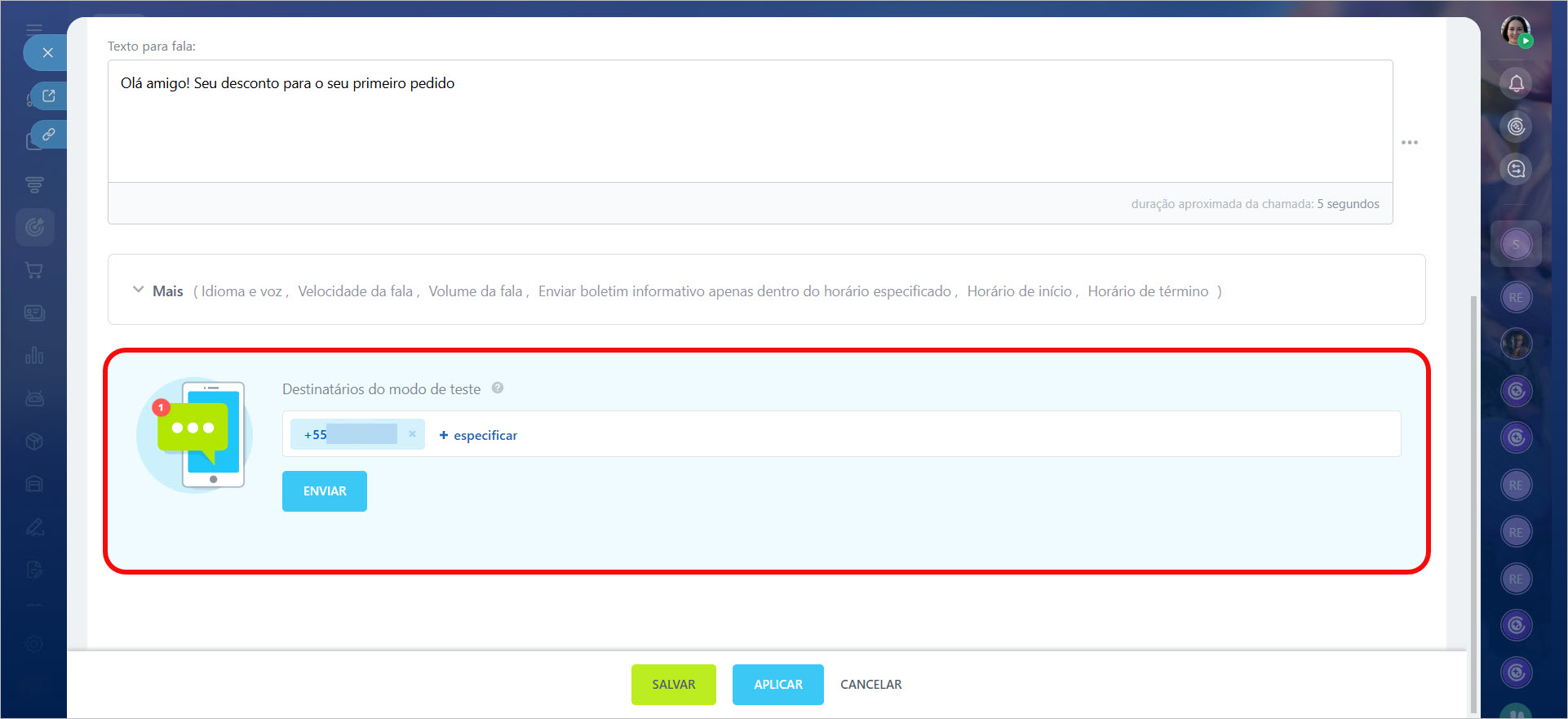The height and width of the screenshot is (719, 1568).
Task: Click the test recipients phone field
Action: click(897, 434)
